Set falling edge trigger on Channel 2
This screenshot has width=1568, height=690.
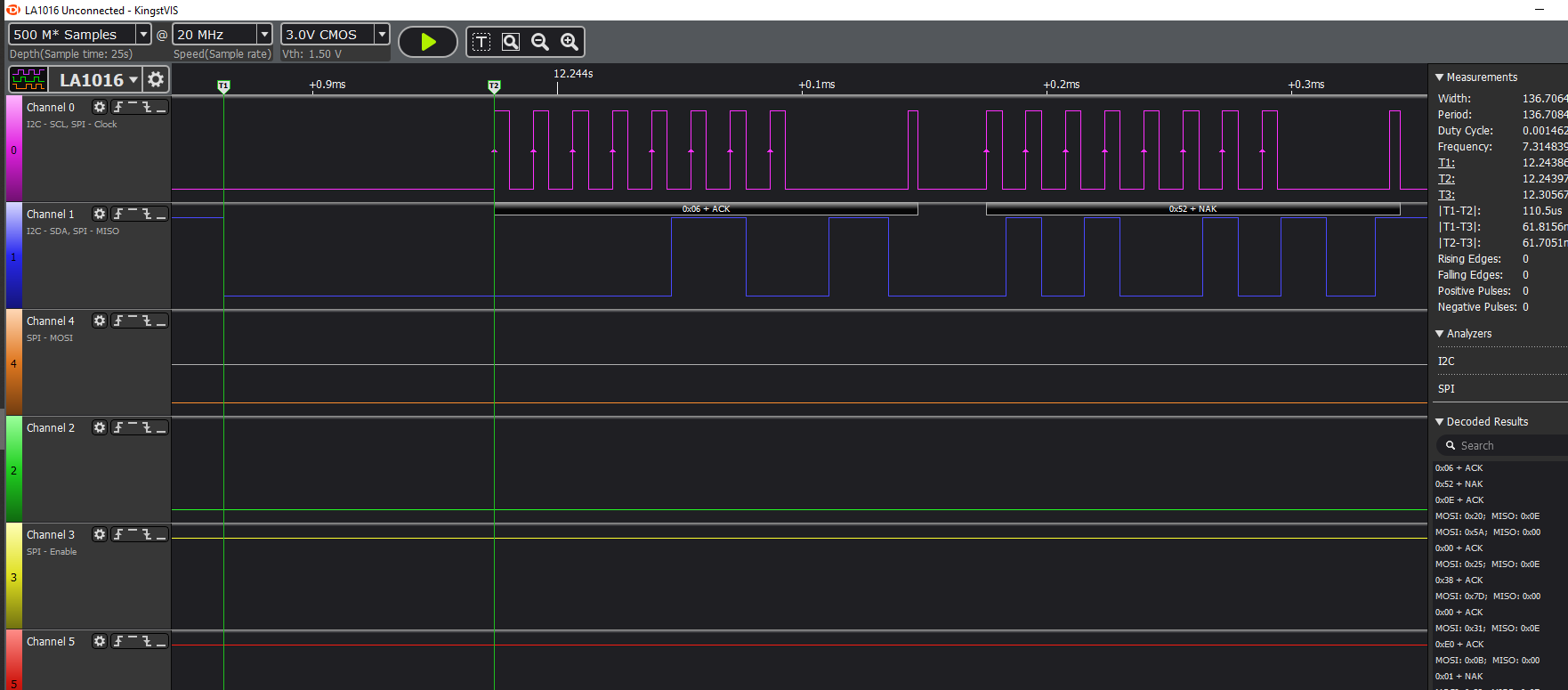[x=147, y=427]
